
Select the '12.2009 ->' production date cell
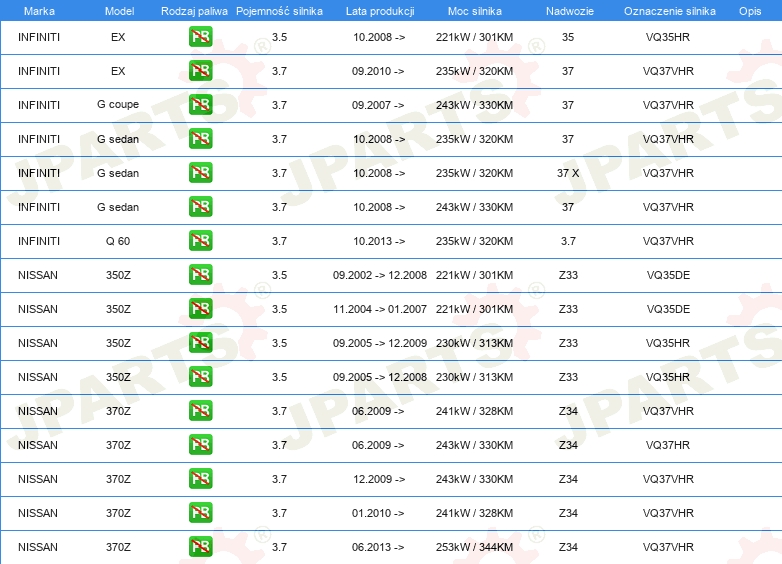(379, 479)
